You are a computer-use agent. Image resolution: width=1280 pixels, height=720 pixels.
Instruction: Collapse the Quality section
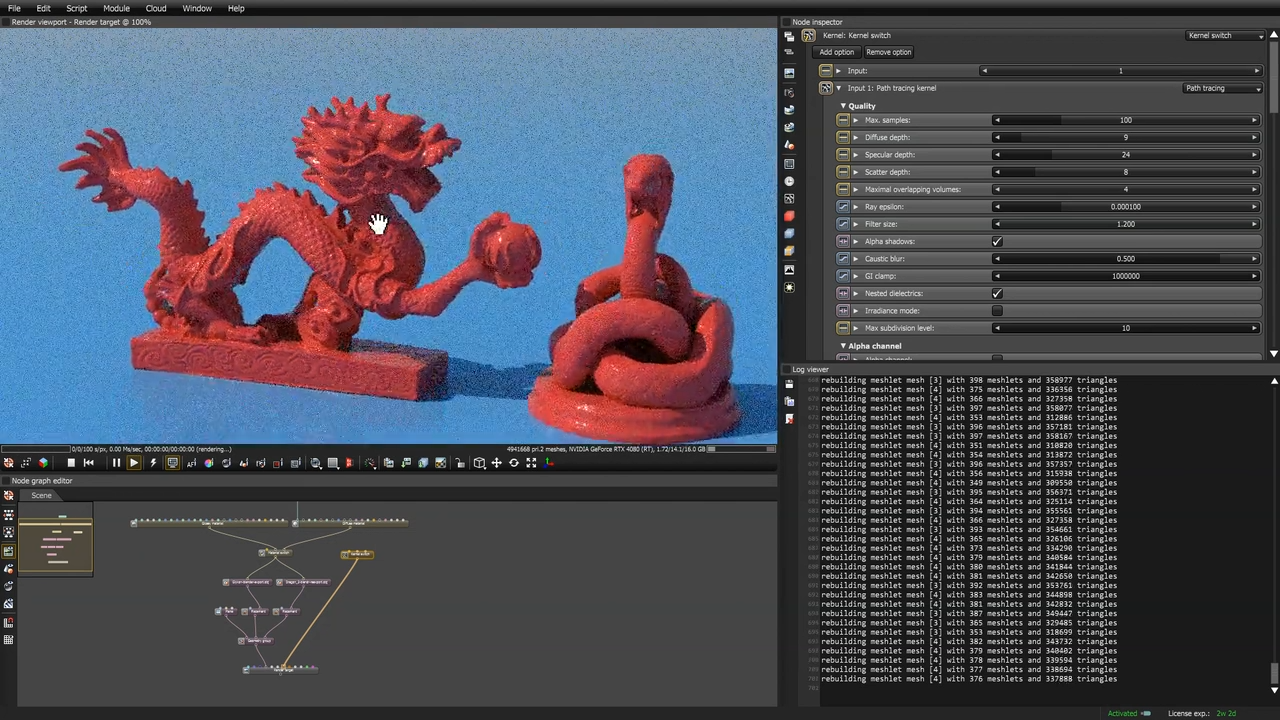point(843,106)
